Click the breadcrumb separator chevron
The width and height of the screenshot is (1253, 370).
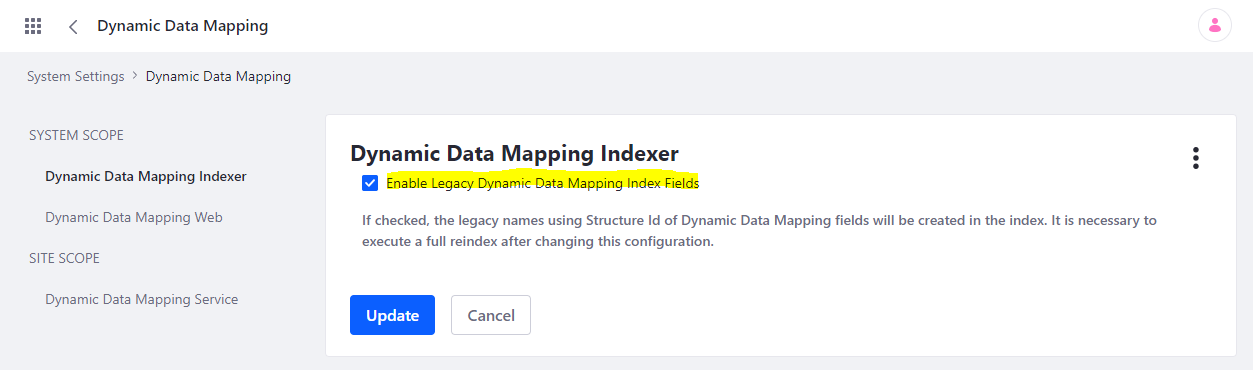(x=135, y=76)
